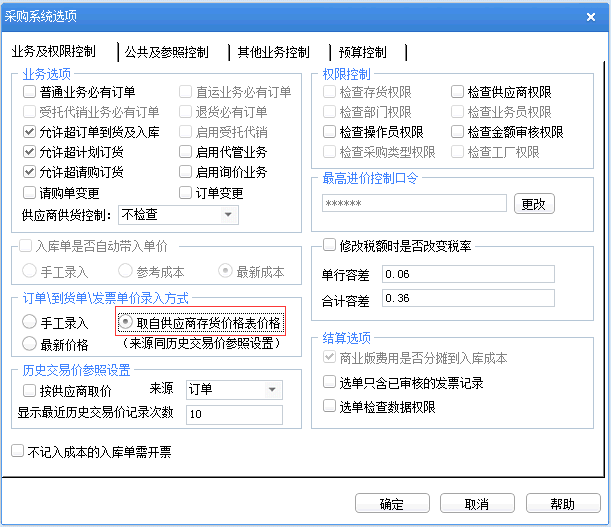This screenshot has width=611, height=527.
Task: Enable 启用代管业务 option
Action: coord(186,152)
